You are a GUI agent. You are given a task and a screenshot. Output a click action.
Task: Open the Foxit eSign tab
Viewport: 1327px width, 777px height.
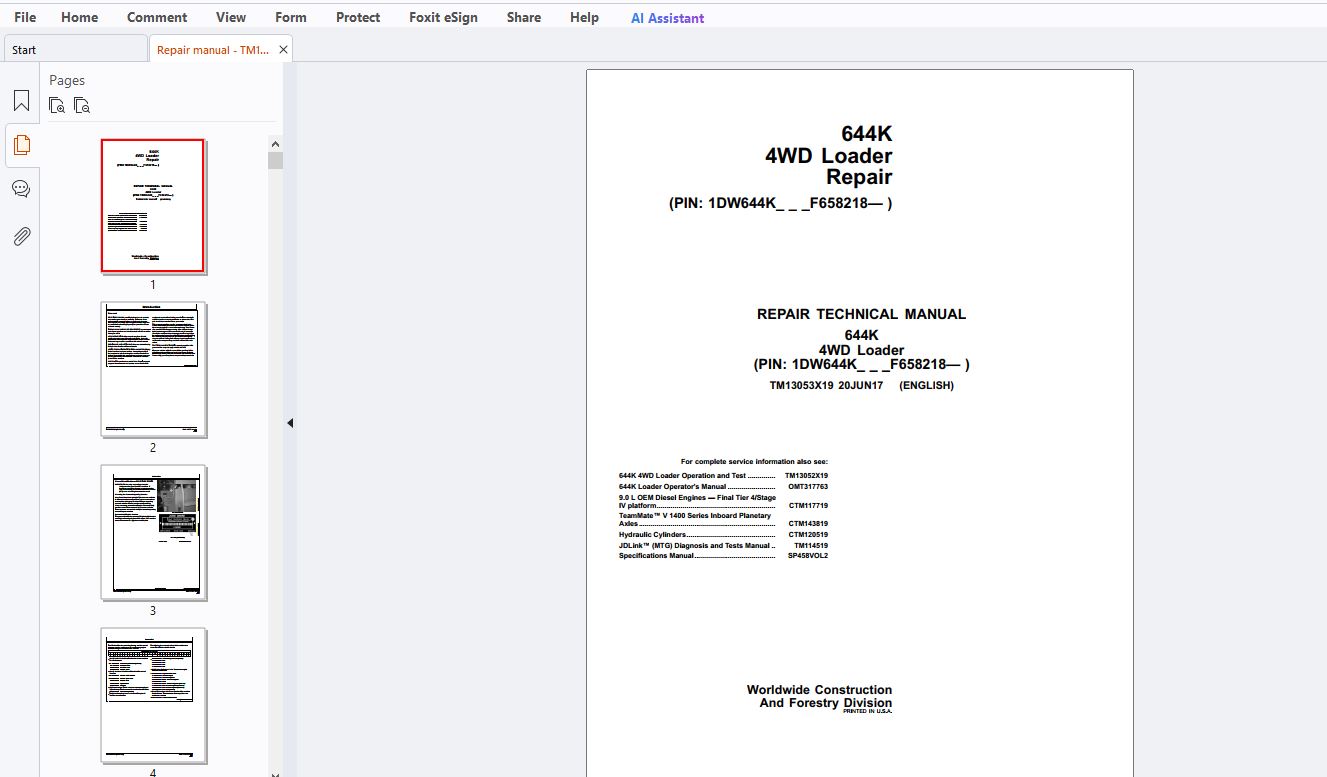[443, 17]
